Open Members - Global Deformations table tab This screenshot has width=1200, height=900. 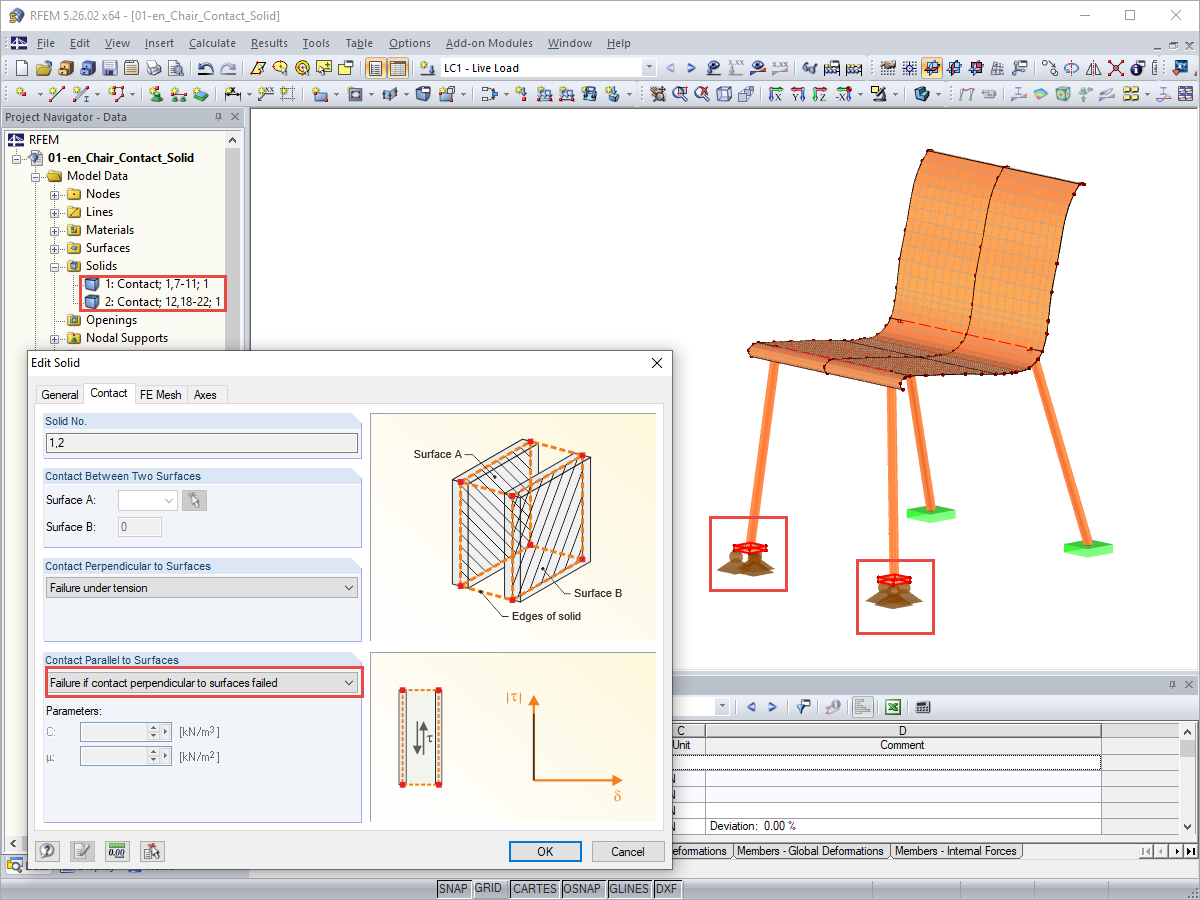tap(811, 851)
